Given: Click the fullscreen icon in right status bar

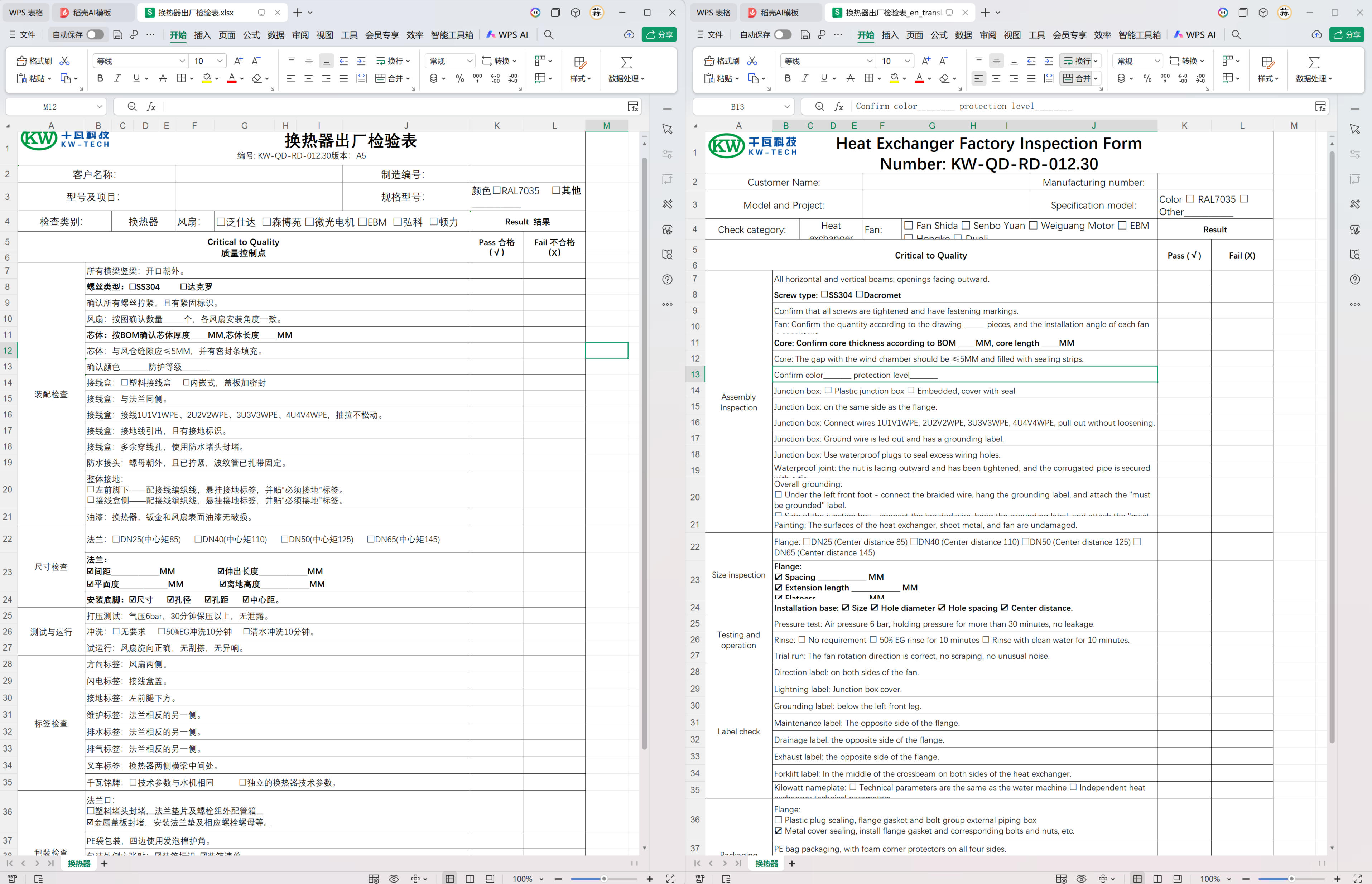Looking at the screenshot, I should (x=1358, y=878).
